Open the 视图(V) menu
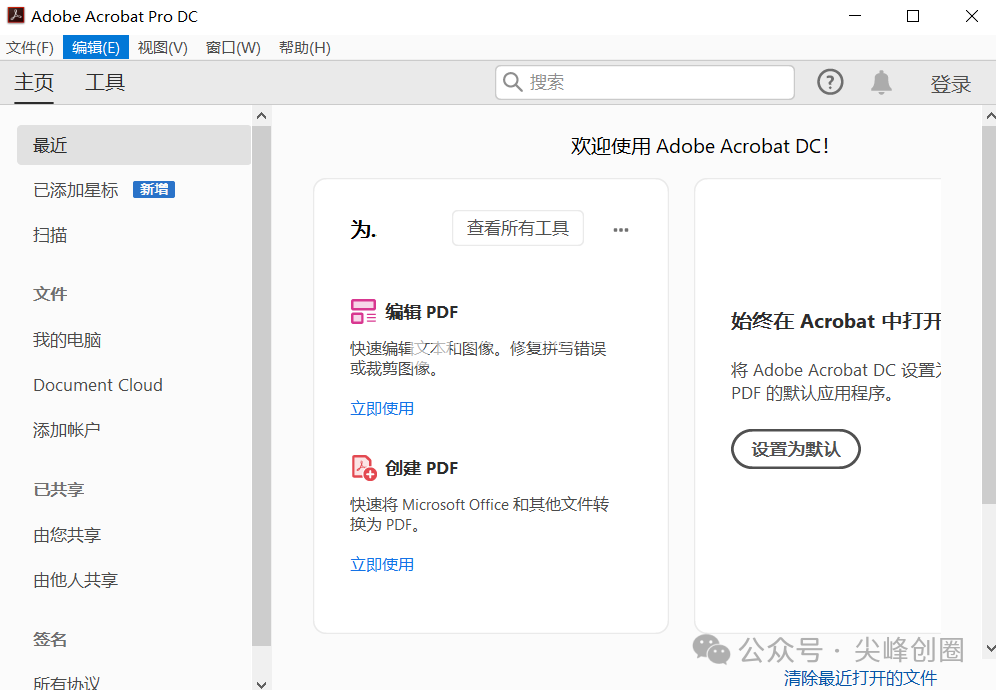The height and width of the screenshot is (690, 996). pos(163,48)
